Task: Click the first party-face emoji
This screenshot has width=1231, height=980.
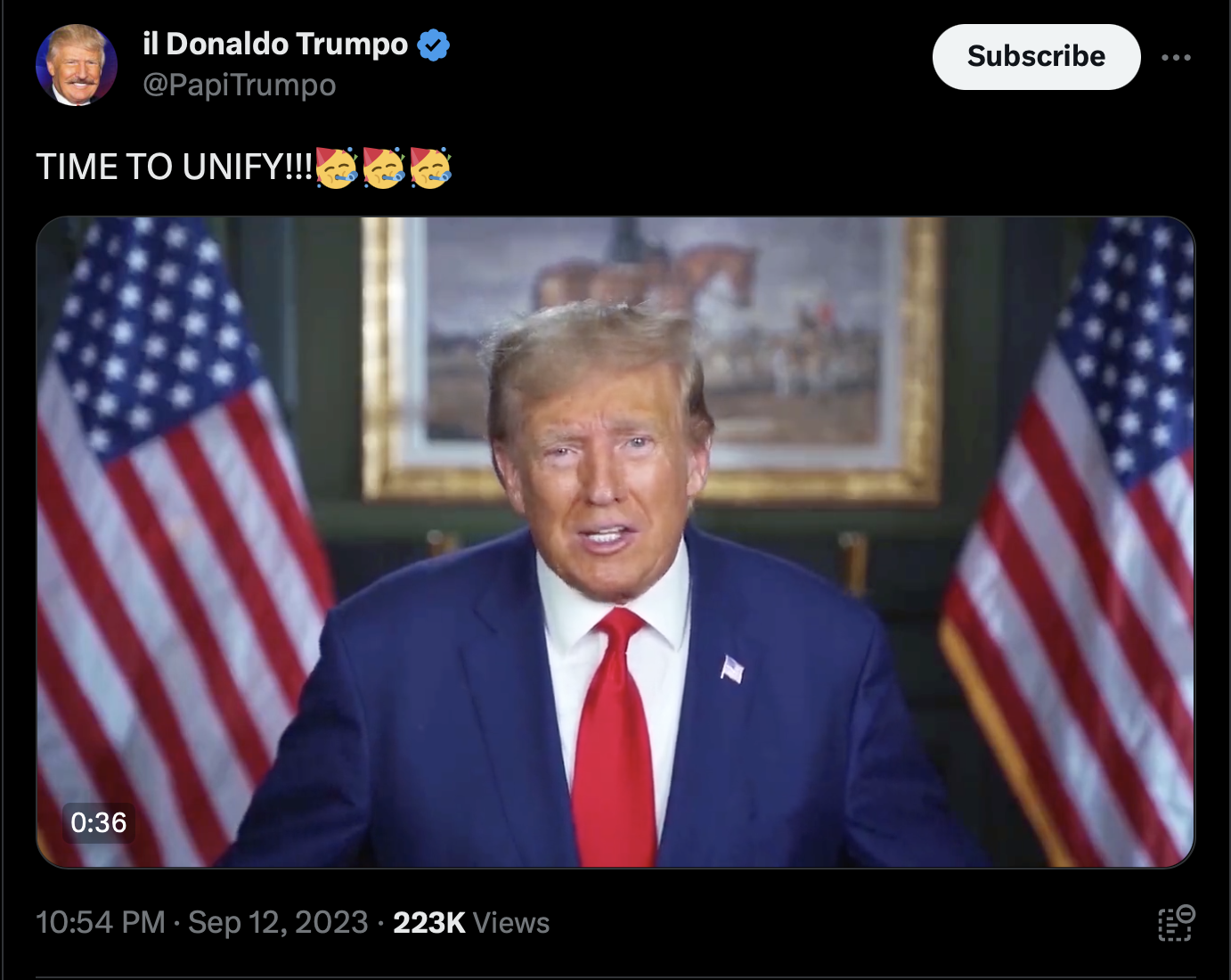Action: point(337,167)
